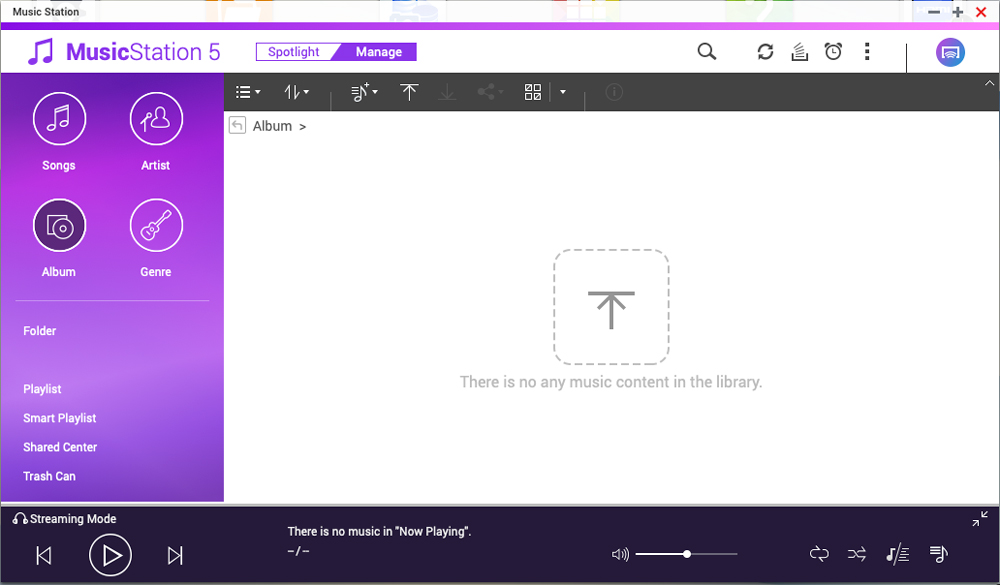
Task: Collapse the toolbar with the top chevron
Action: [989, 83]
